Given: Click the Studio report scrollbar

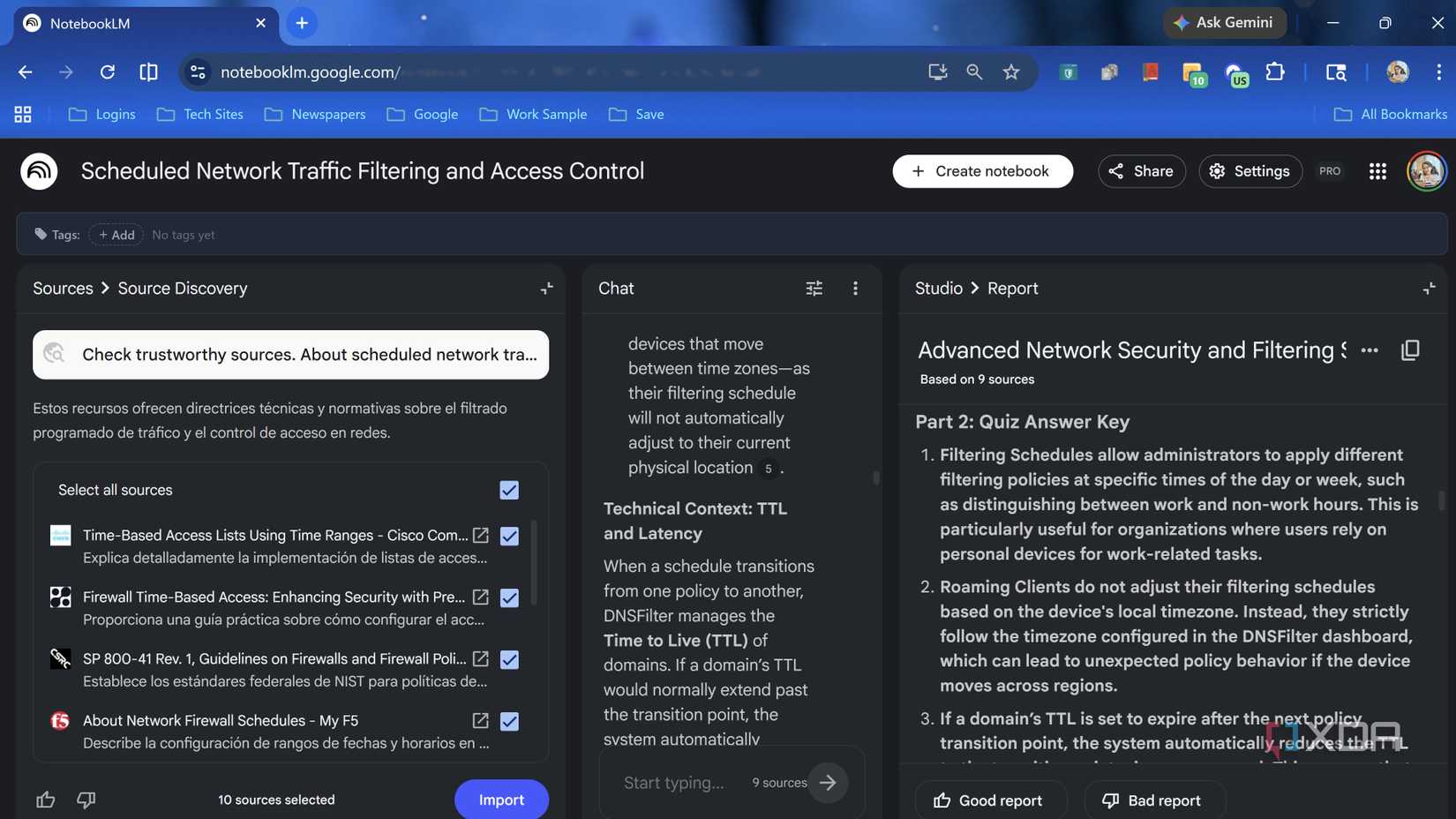Looking at the screenshot, I should [1442, 500].
